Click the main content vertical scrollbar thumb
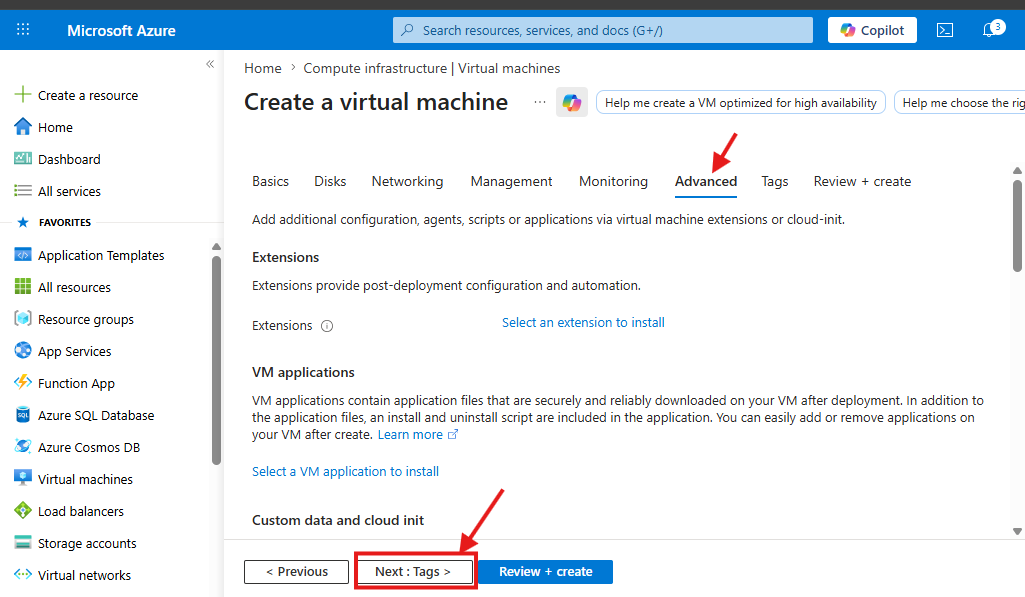Viewport: 1025px width, 597px height. [1017, 224]
